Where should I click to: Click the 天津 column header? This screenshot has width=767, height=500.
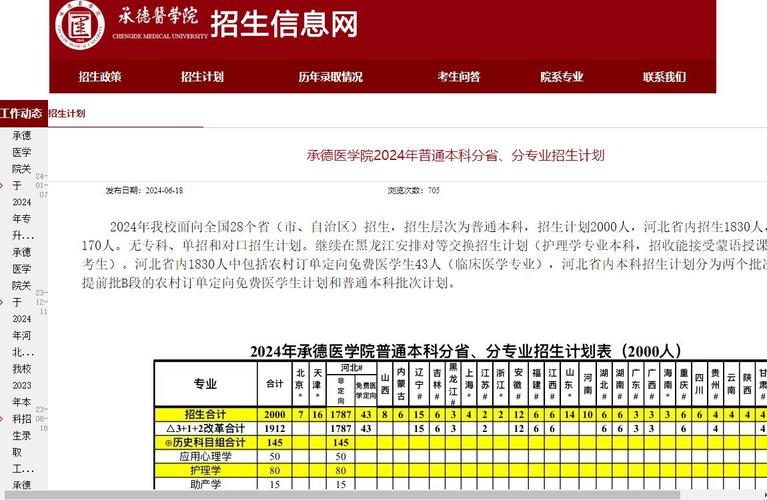pyautogui.click(x=317, y=384)
